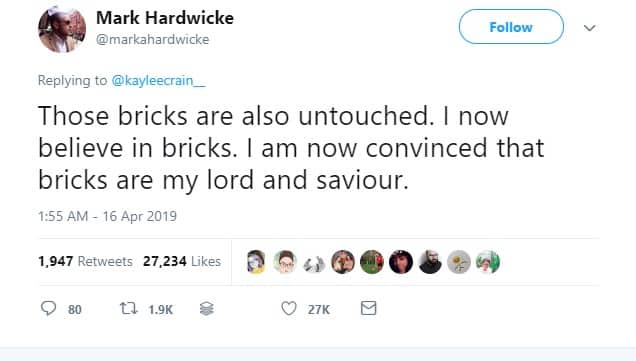Click the 80 replies count
Viewport: 636px width, 361px height.
(x=75, y=310)
